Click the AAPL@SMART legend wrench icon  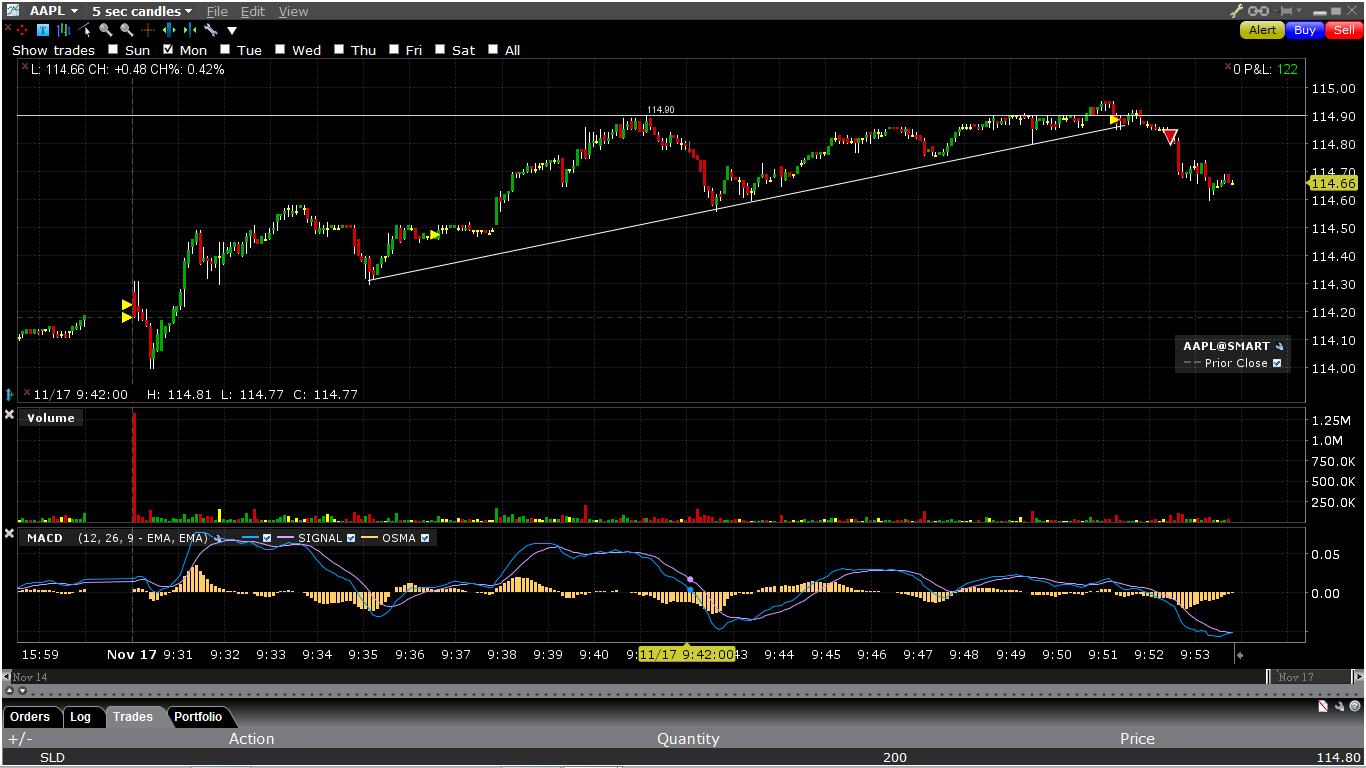coord(1279,346)
